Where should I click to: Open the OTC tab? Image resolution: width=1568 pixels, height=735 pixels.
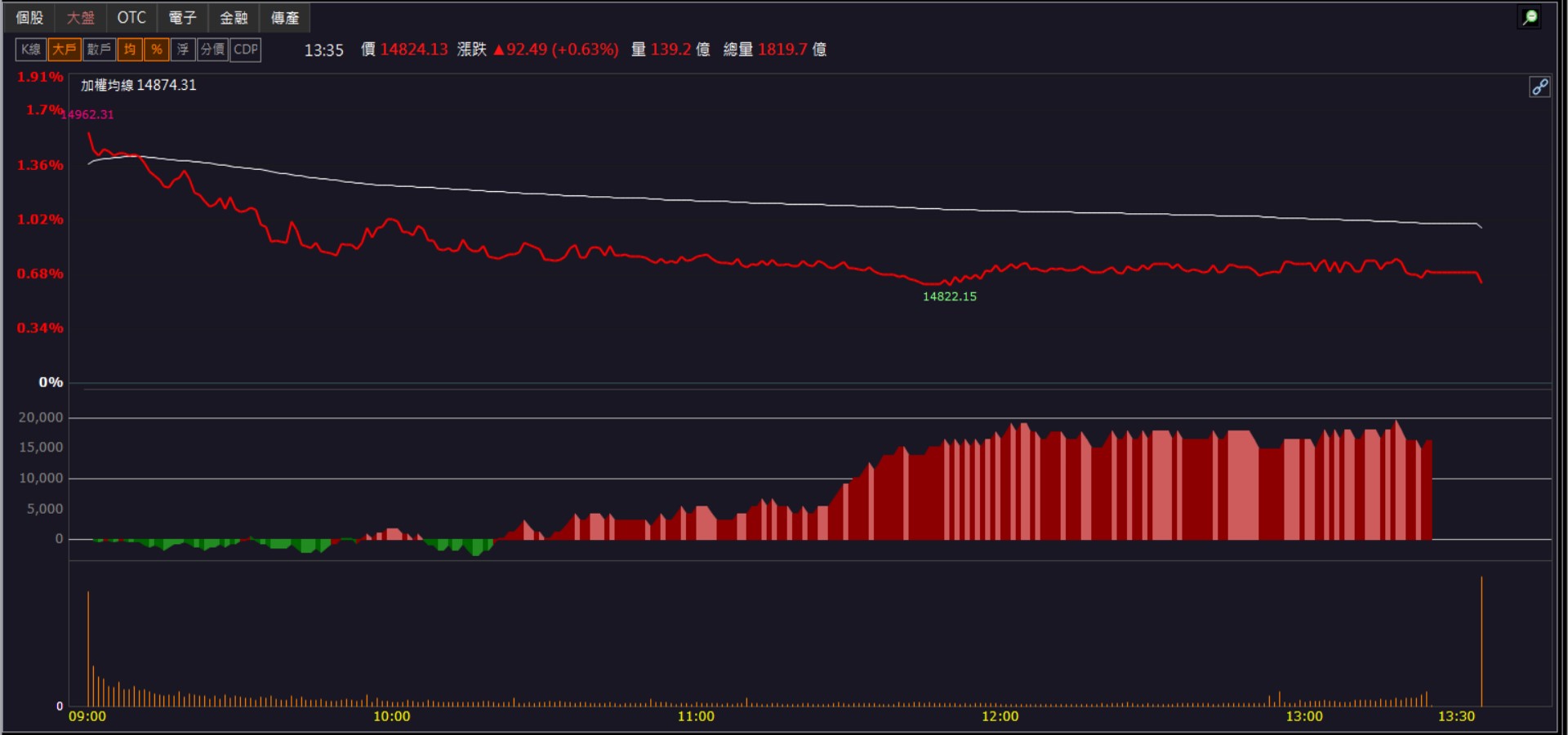click(131, 17)
